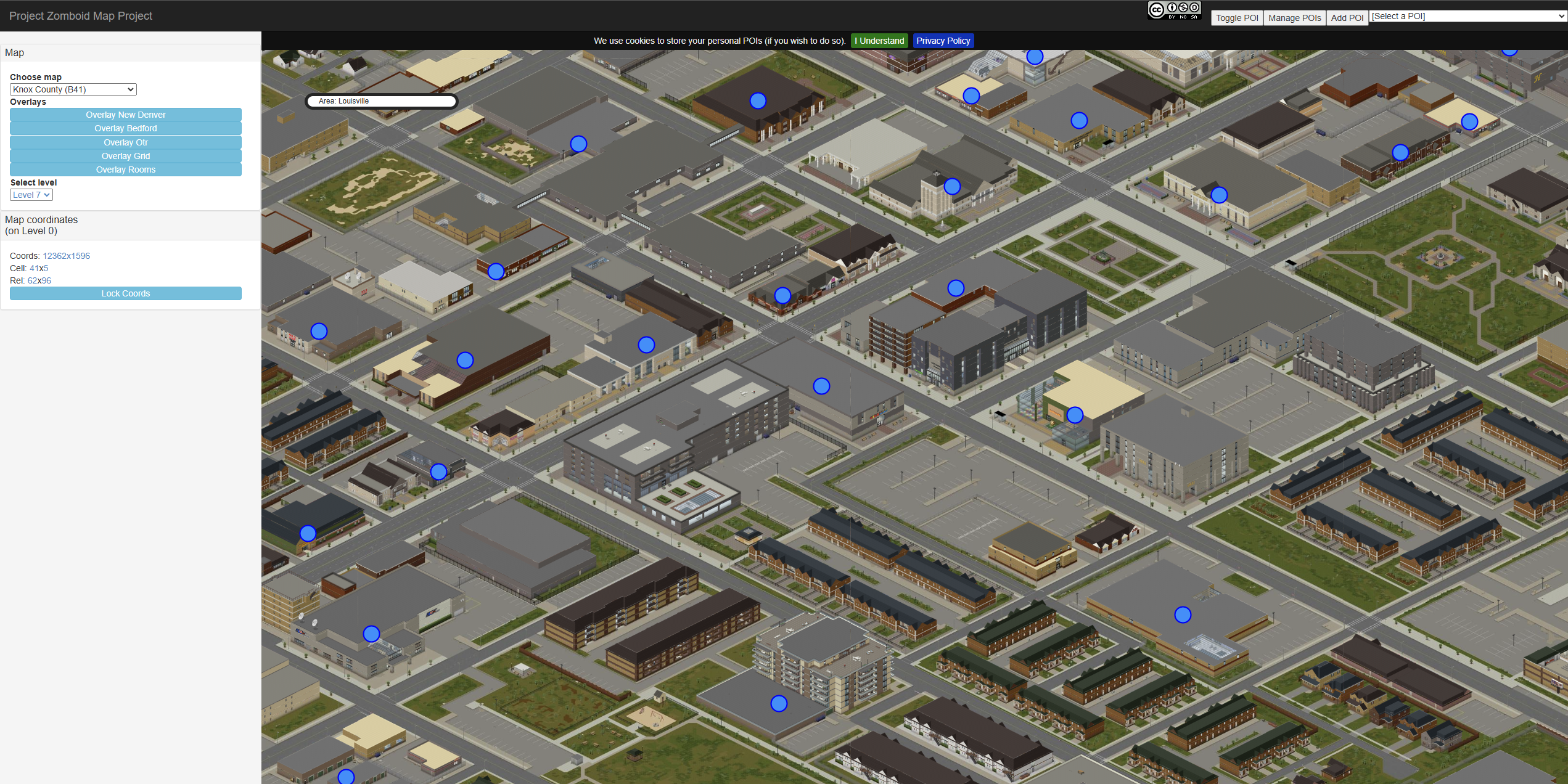Toggle Overlay Grid

[126, 156]
